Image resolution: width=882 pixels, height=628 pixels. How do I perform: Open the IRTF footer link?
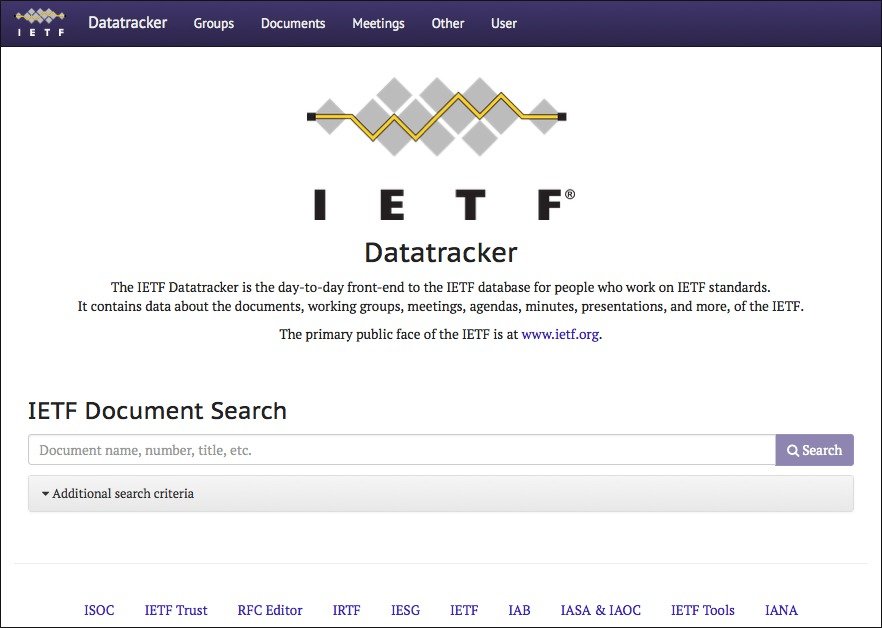tap(346, 610)
